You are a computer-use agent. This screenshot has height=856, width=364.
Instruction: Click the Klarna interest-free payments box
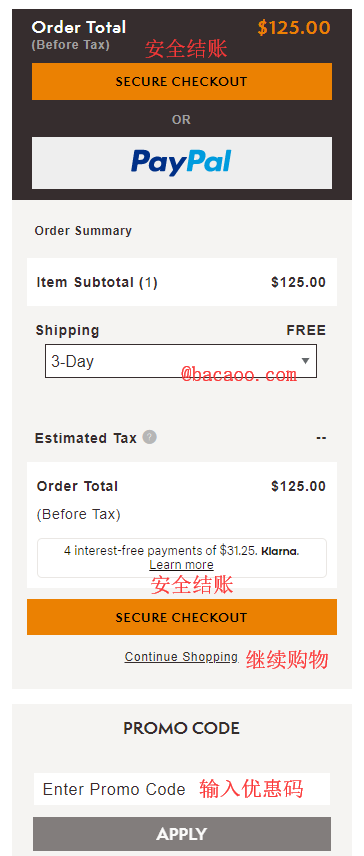tap(182, 558)
